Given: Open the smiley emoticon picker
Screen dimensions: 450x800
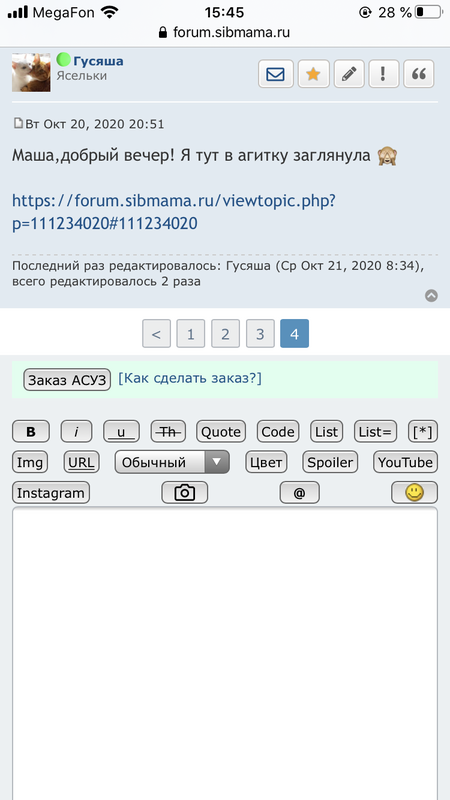Looking at the screenshot, I should pyautogui.click(x=414, y=493).
